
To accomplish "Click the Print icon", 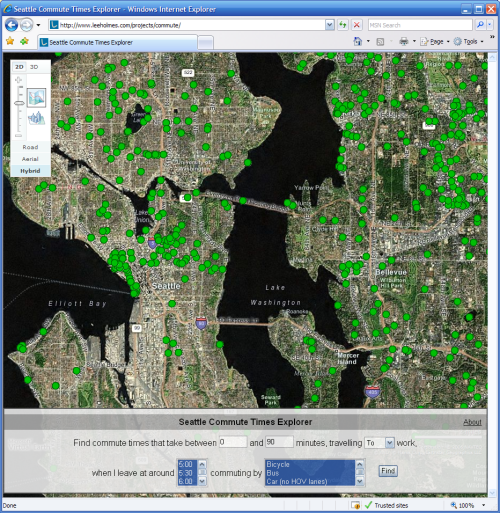I will point(404,41).
